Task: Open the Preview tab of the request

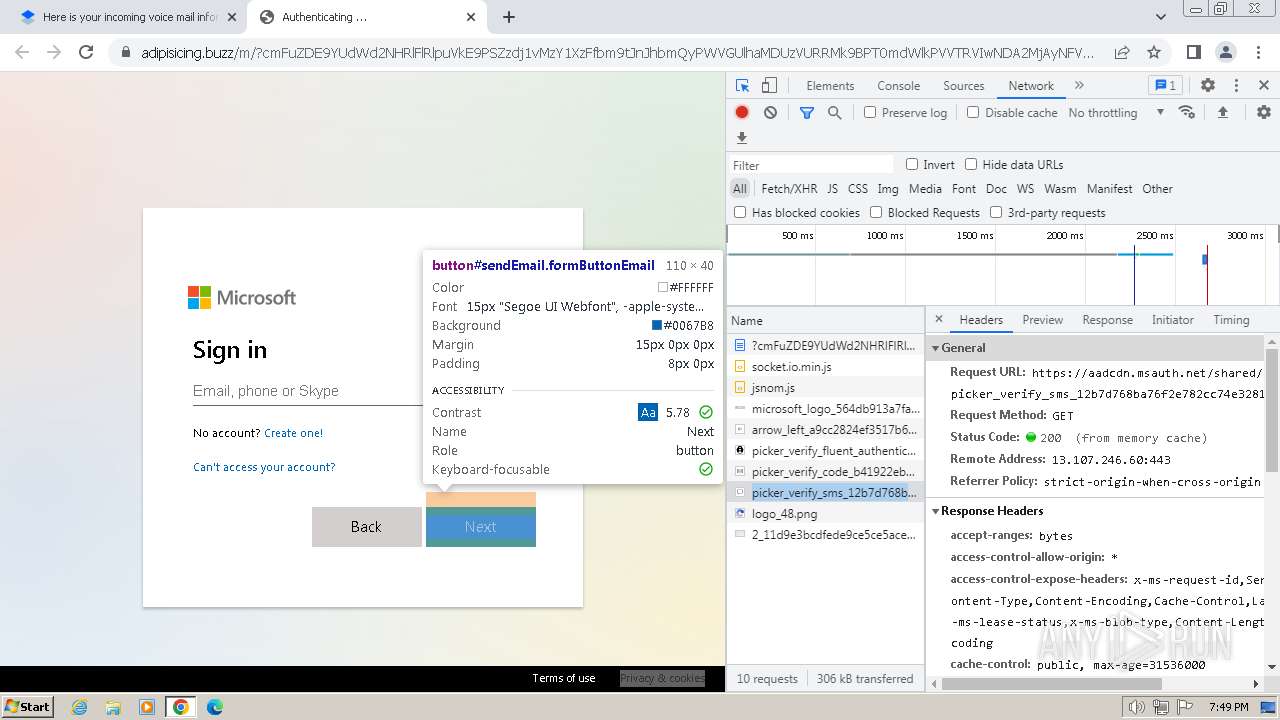Action: (x=1042, y=320)
